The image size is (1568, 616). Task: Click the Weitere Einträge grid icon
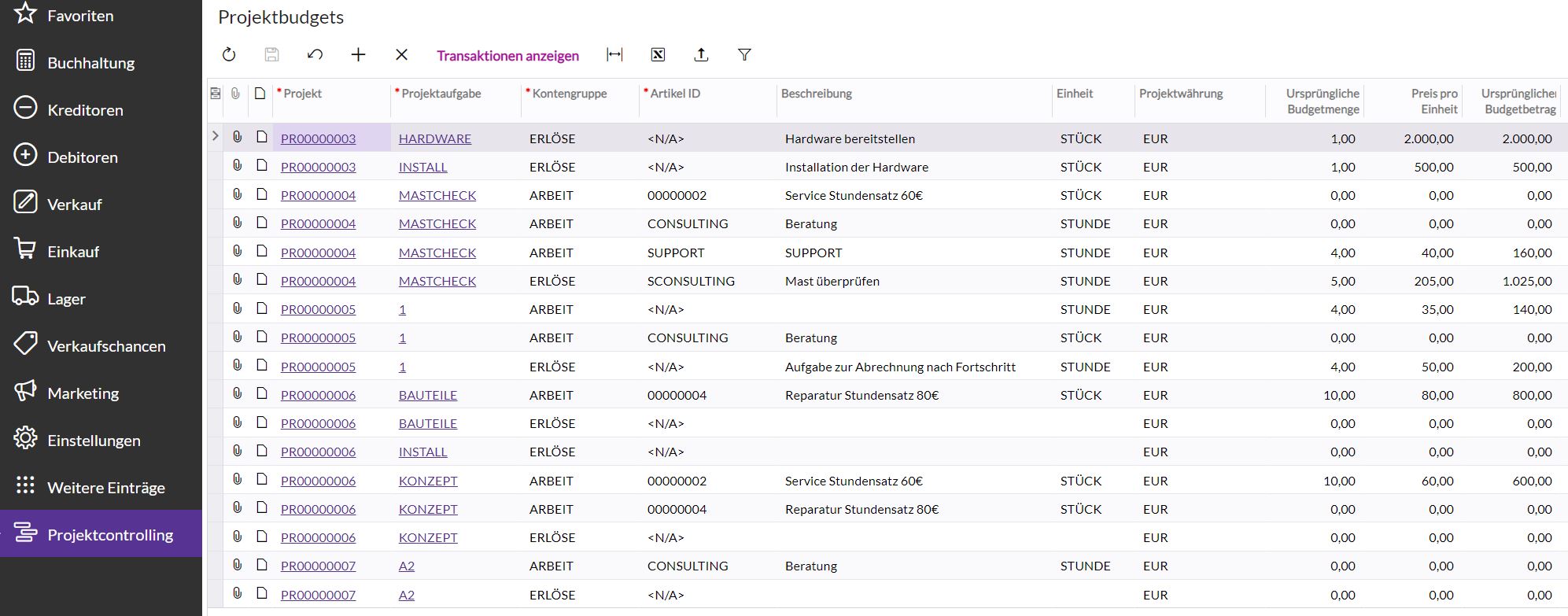25,485
